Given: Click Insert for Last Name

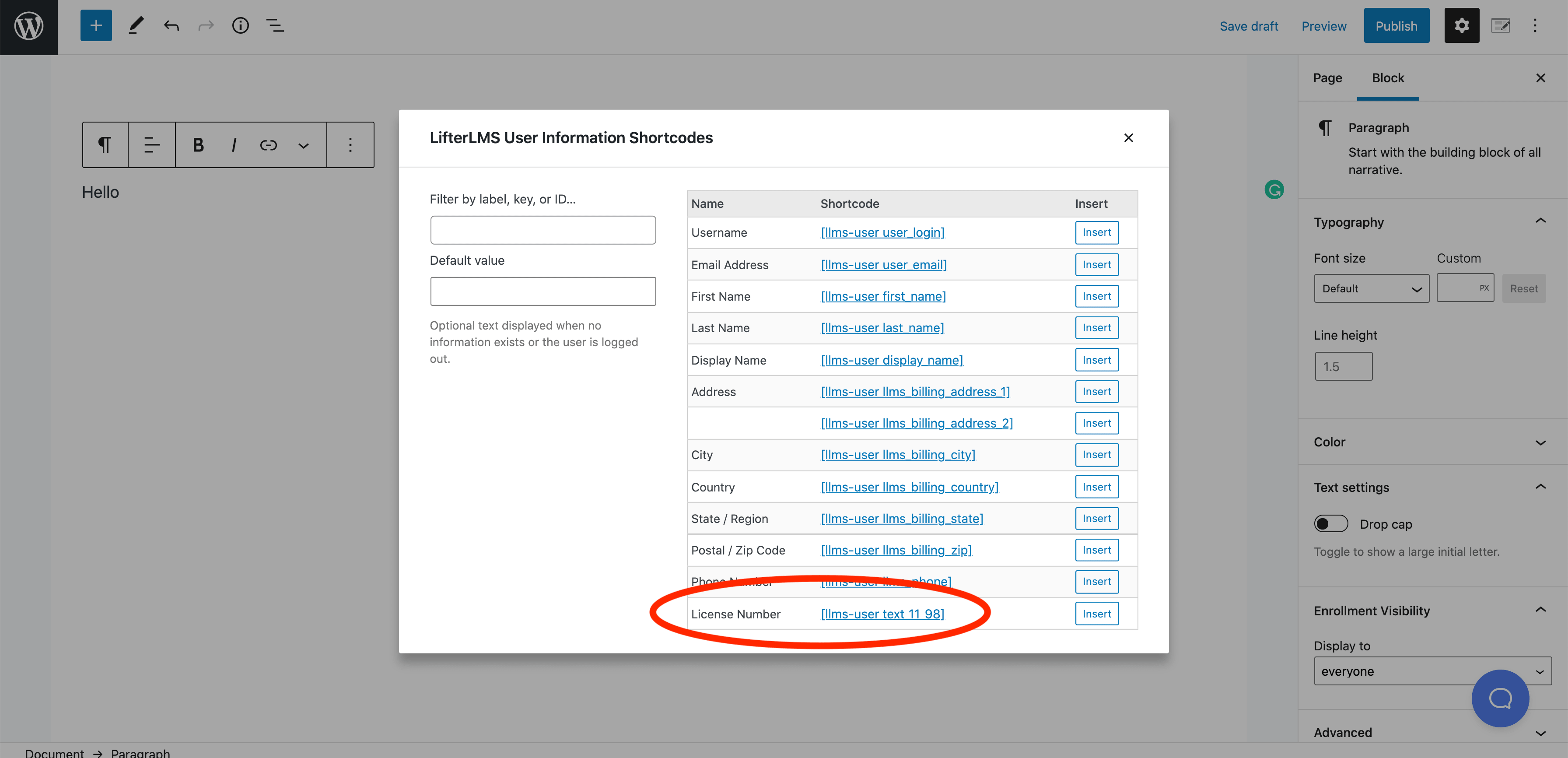Looking at the screenshot, I should [1097, 328].
